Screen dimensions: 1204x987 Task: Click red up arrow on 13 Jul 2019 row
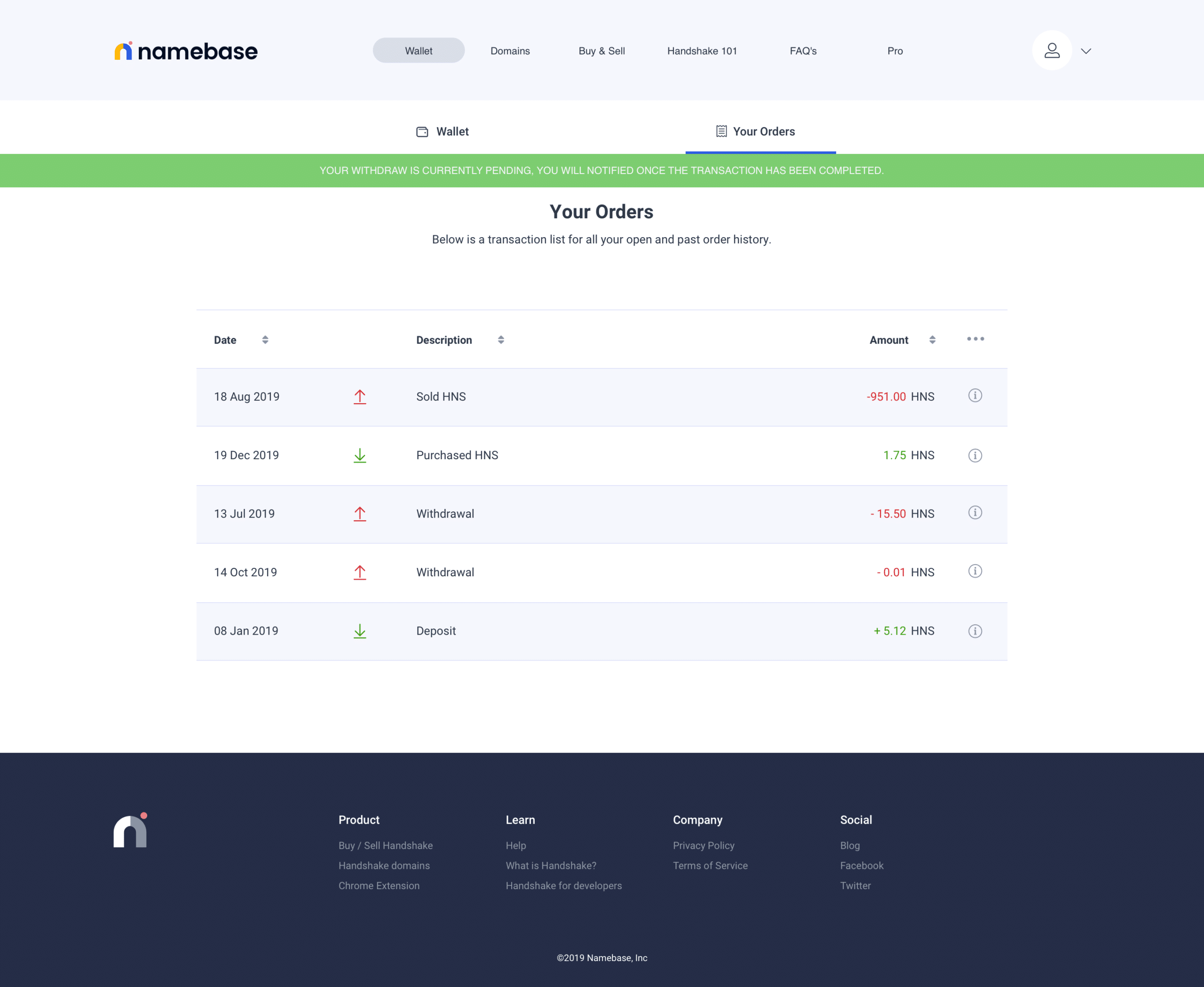(x=360, y=514)
